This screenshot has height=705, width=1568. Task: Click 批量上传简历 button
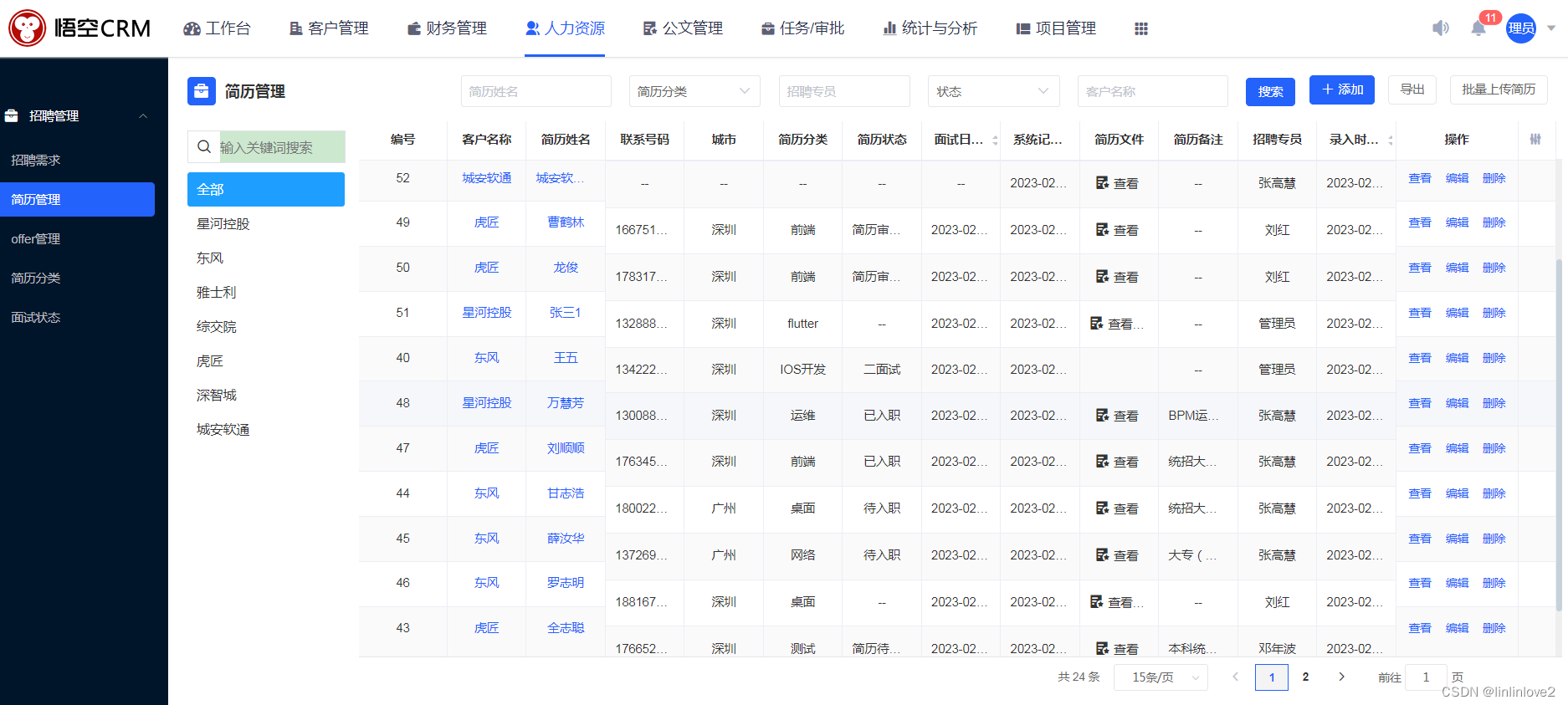pos(1499,89)
